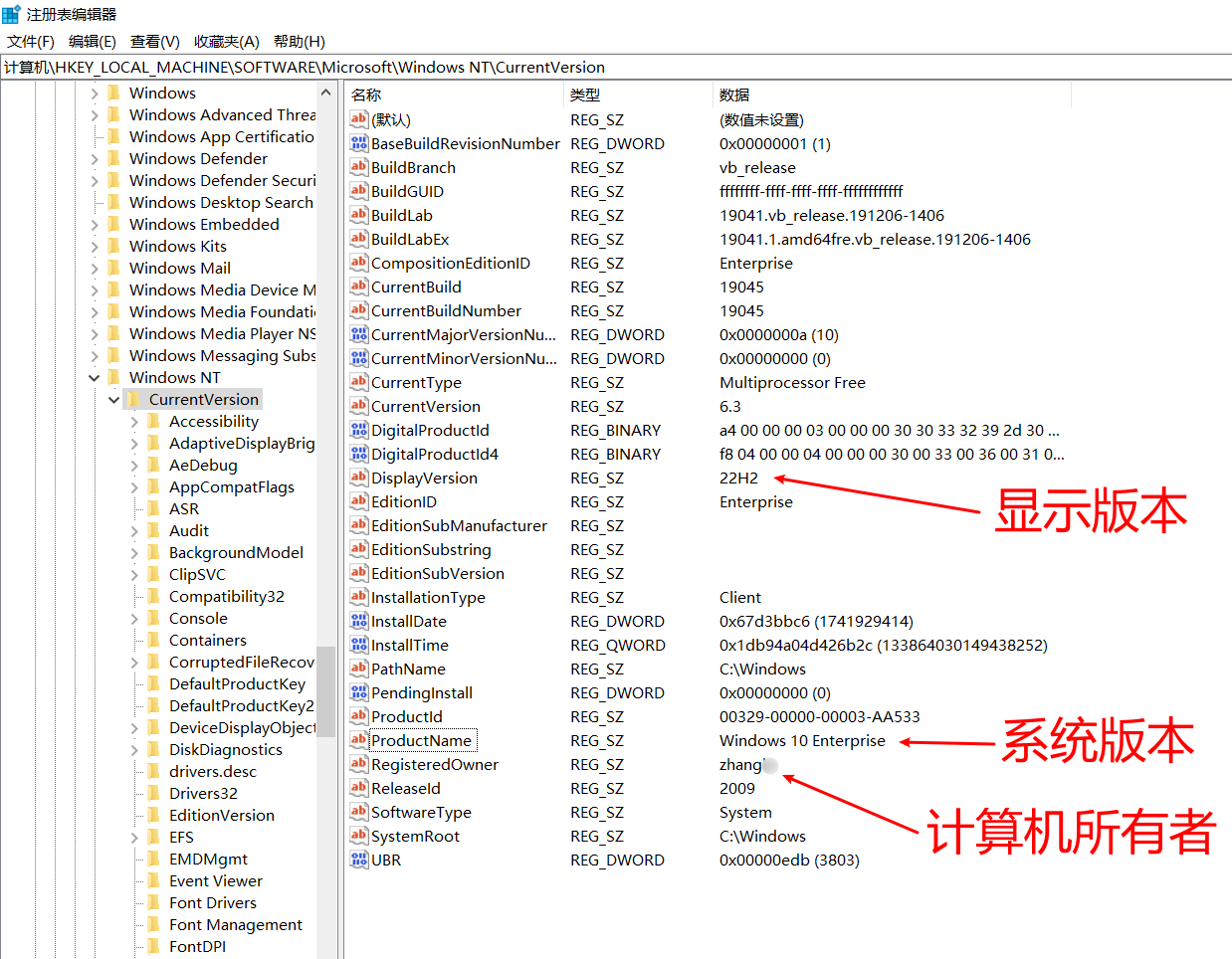Click the binary icon of DigitalProductId
Screen dimensions: 1232x959
[359, 430]
